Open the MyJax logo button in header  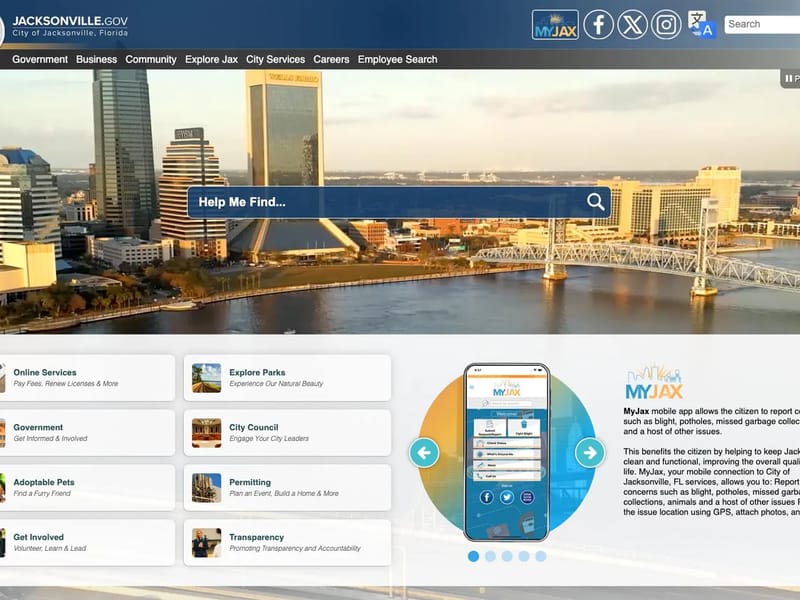[555, 24]
